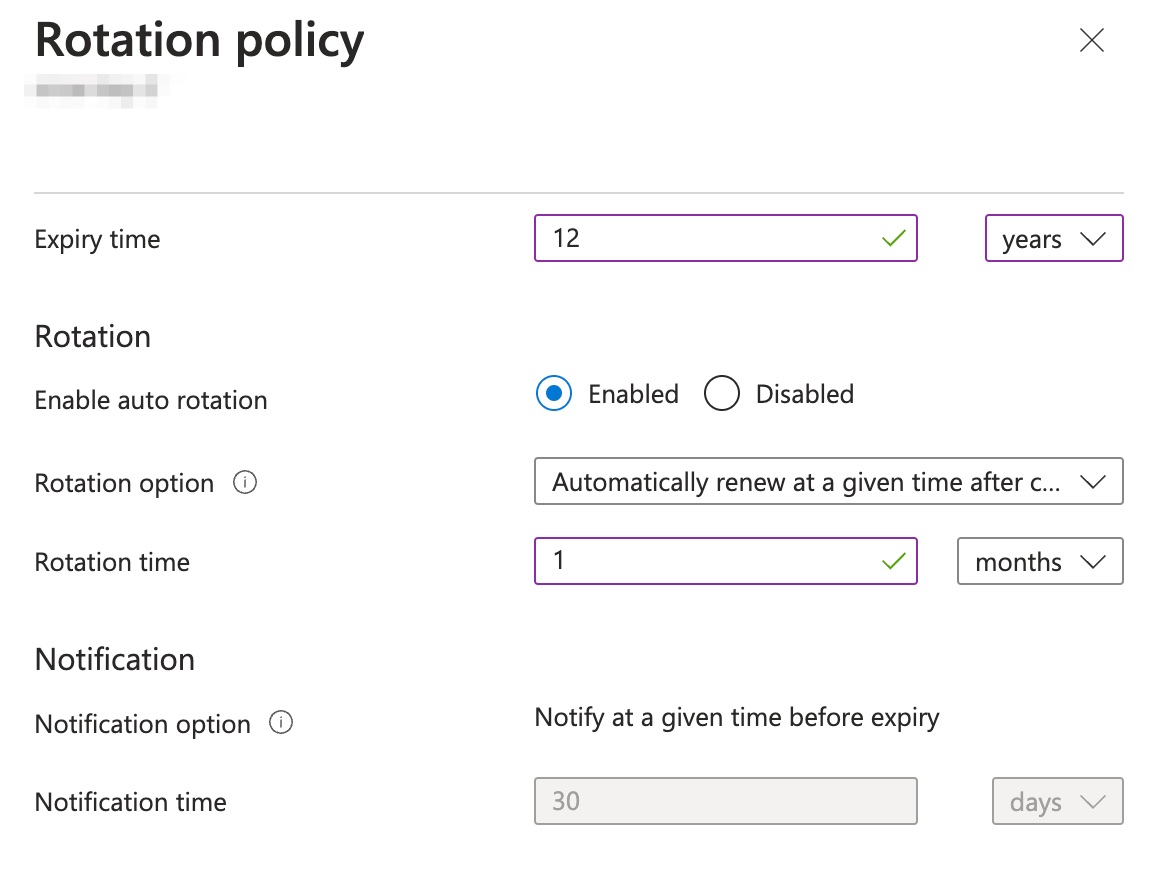
Task: Click the Rotation section heading
Action: point(92,337)
